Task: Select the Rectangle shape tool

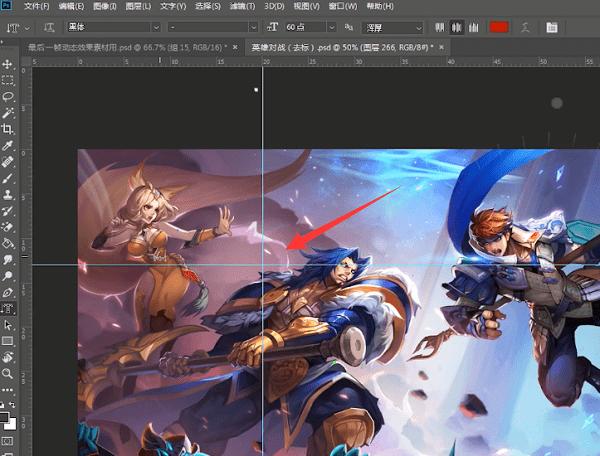Action: 7,341
